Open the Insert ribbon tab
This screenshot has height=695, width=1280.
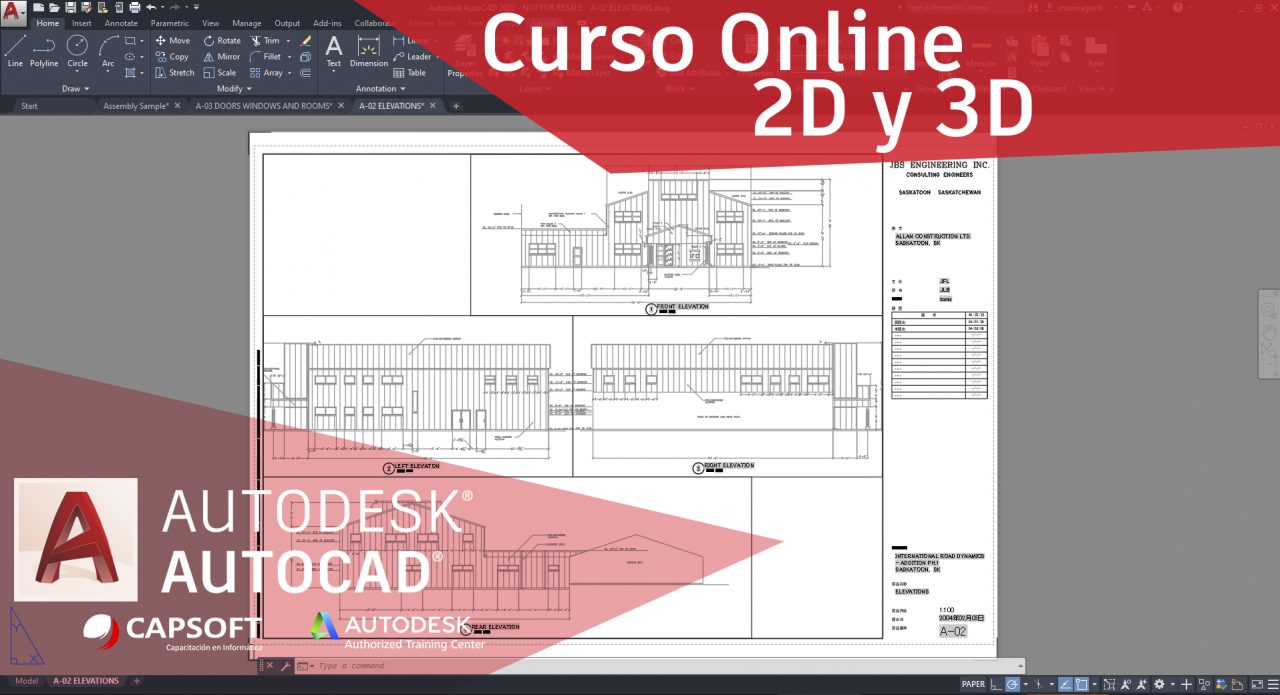[x=82, y=23]
